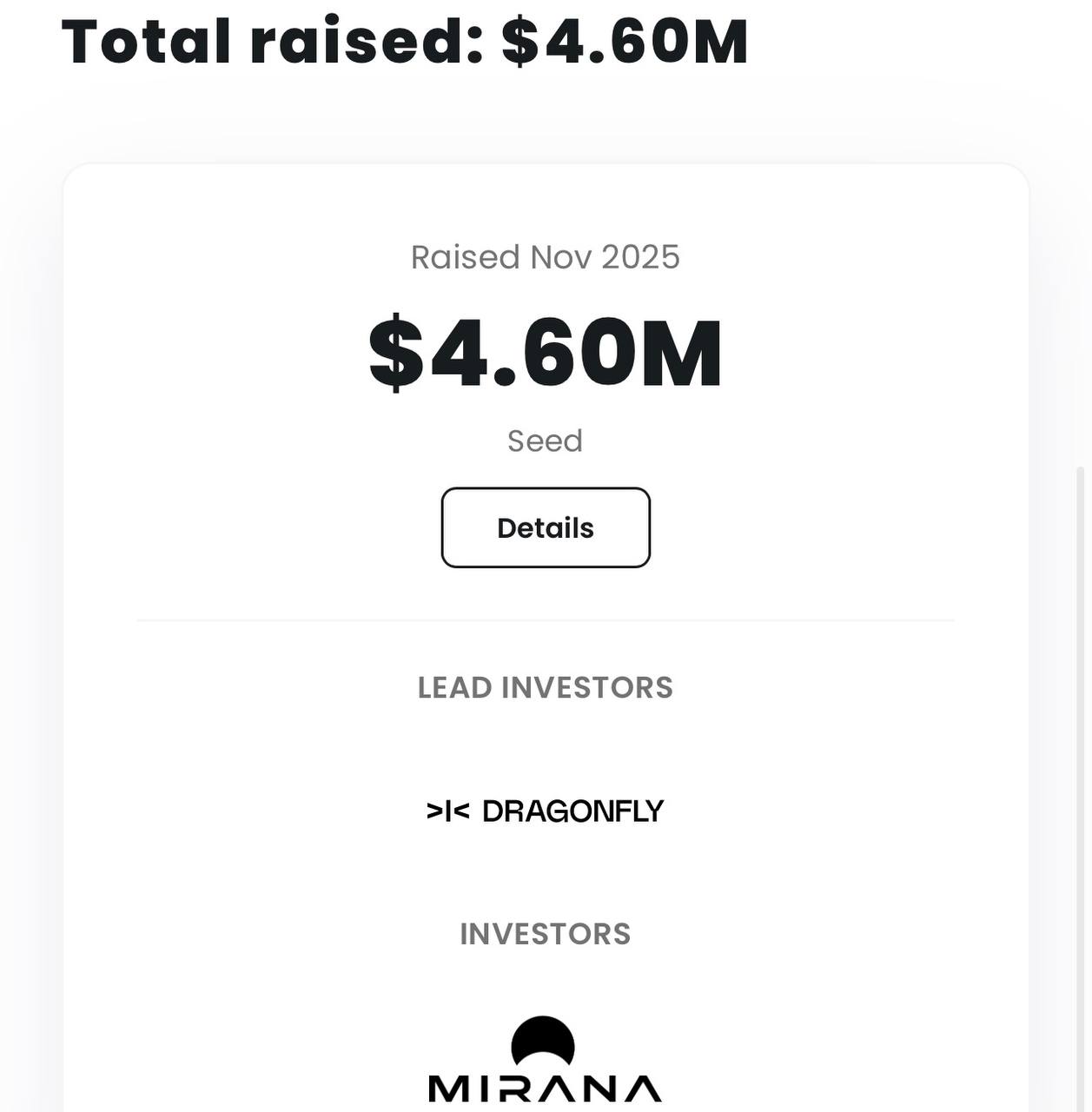The height and width of the screenshot is (1112, 1092).
Task: Click the large $4.60M amount inside the card
Action: (x=545, y=353)
